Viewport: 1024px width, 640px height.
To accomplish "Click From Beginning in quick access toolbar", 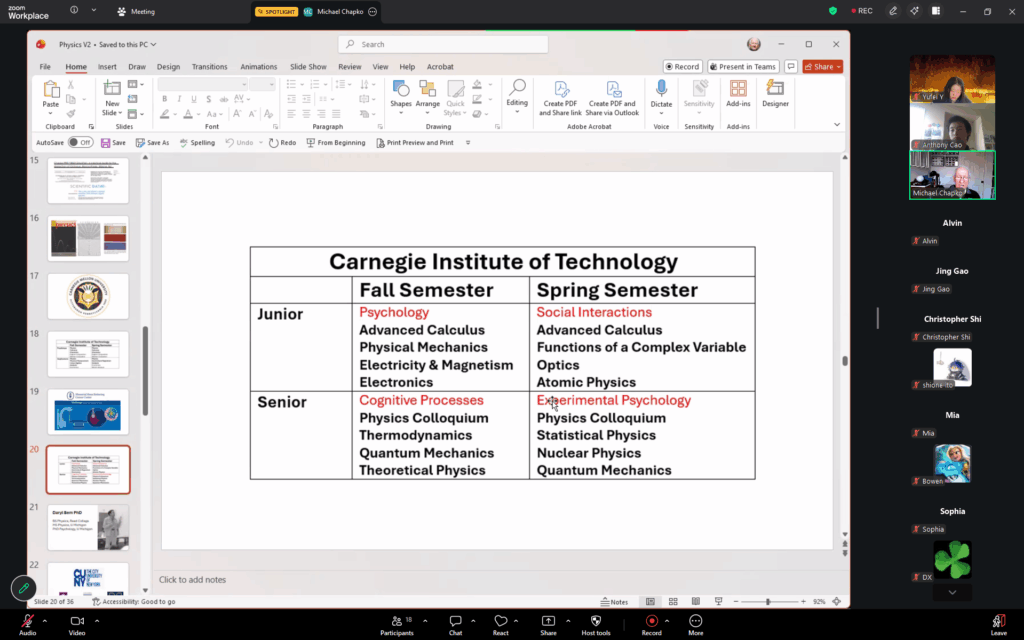I will [x=336, y=143].
